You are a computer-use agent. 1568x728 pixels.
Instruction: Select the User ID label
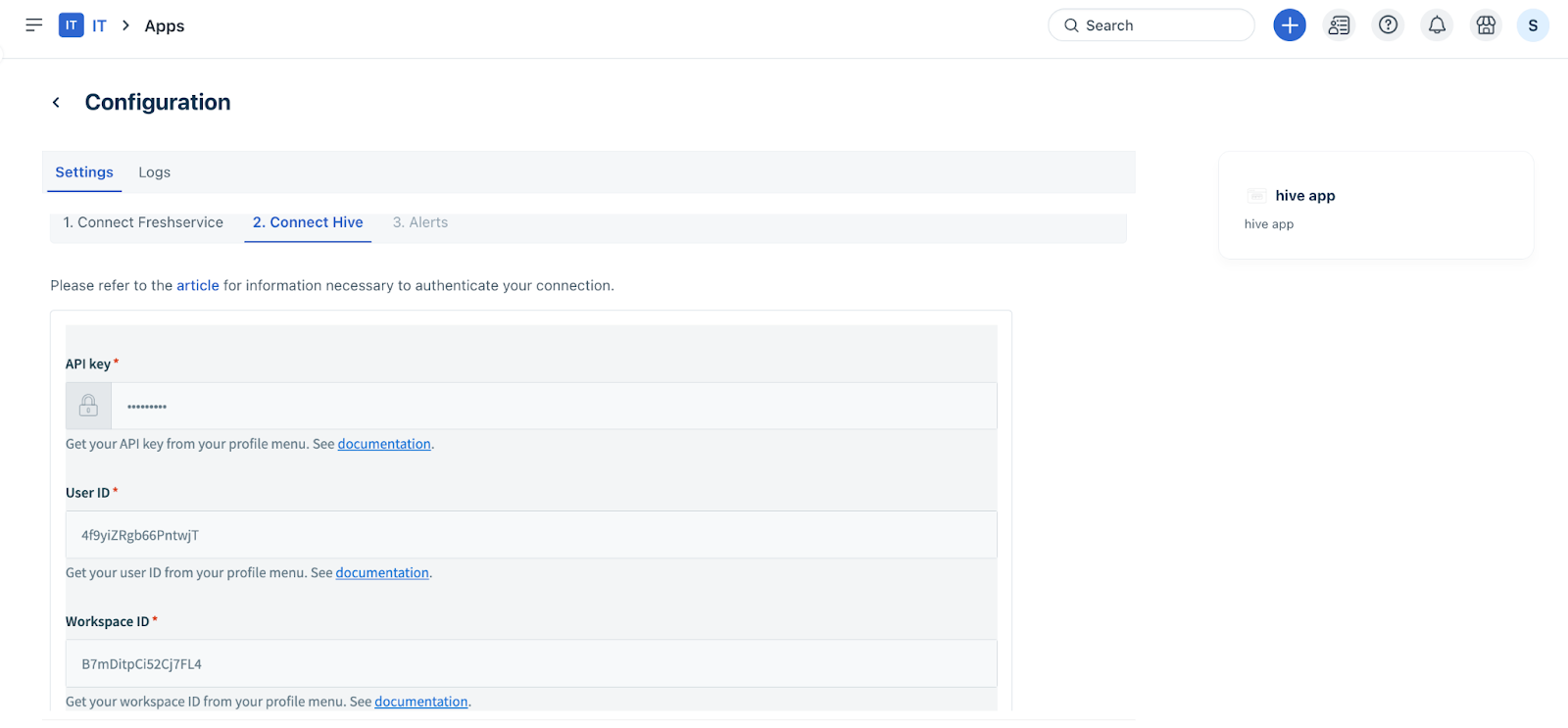(87, 493)
